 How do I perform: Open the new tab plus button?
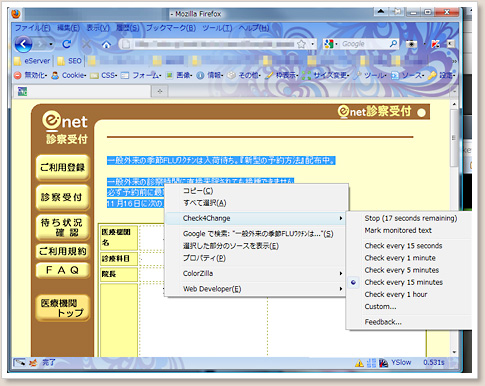click(x=160, y=91)
